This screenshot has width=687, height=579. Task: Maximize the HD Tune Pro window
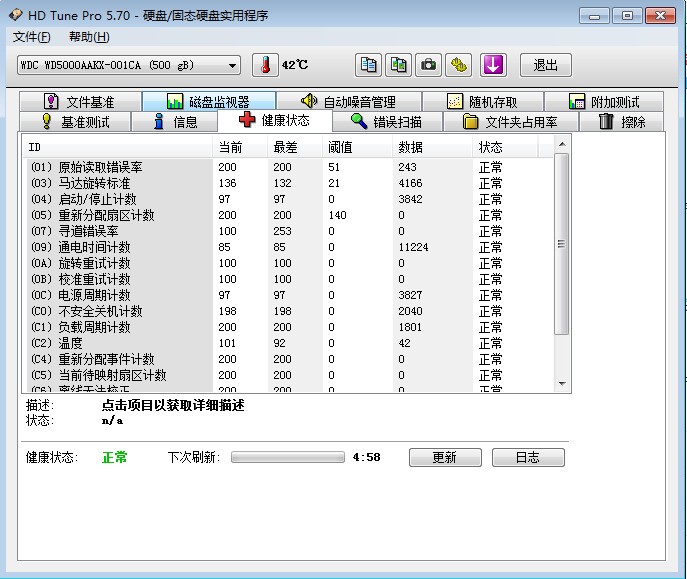click(627, 16)
